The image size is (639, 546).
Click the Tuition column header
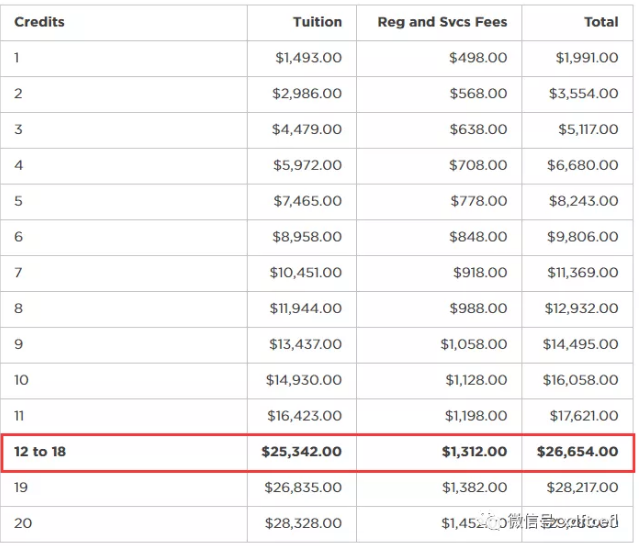coord(317,22)
